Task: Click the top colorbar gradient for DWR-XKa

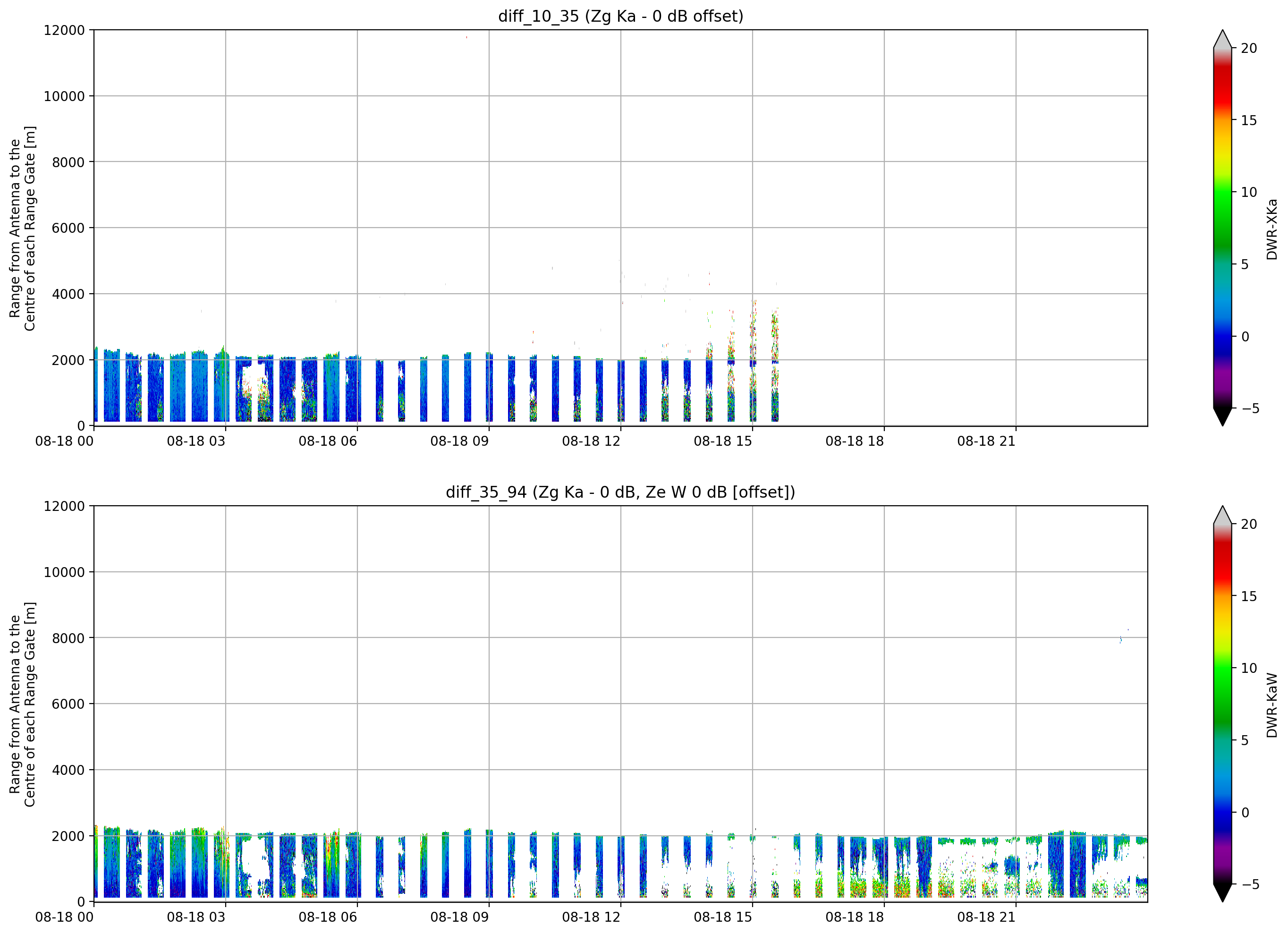Action: point(1223,228)
